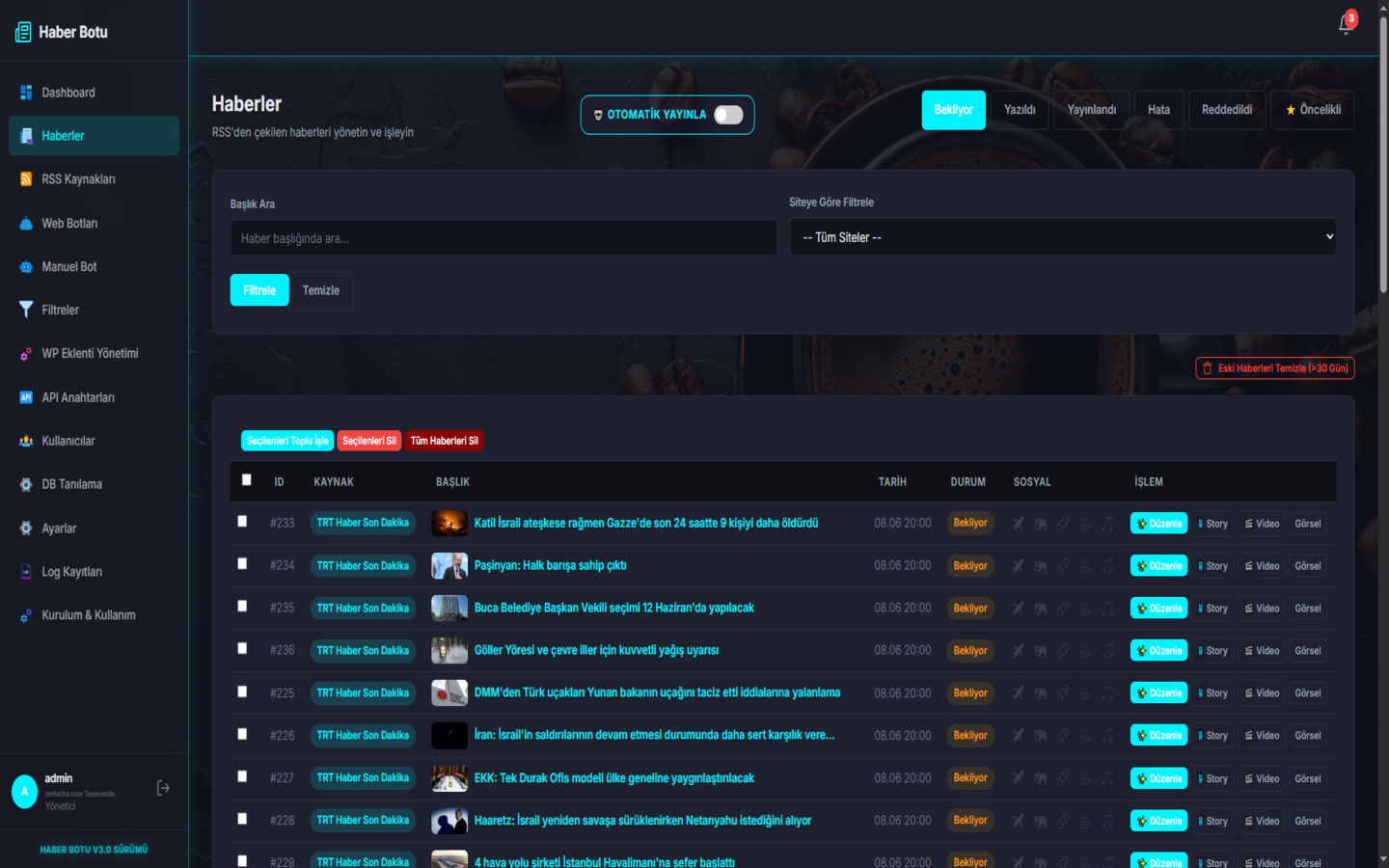The width and height of the screenshot is (1389, 868).
Task: Open Log Kayıtları in the sidebar
Action: [x=94, y=572]
